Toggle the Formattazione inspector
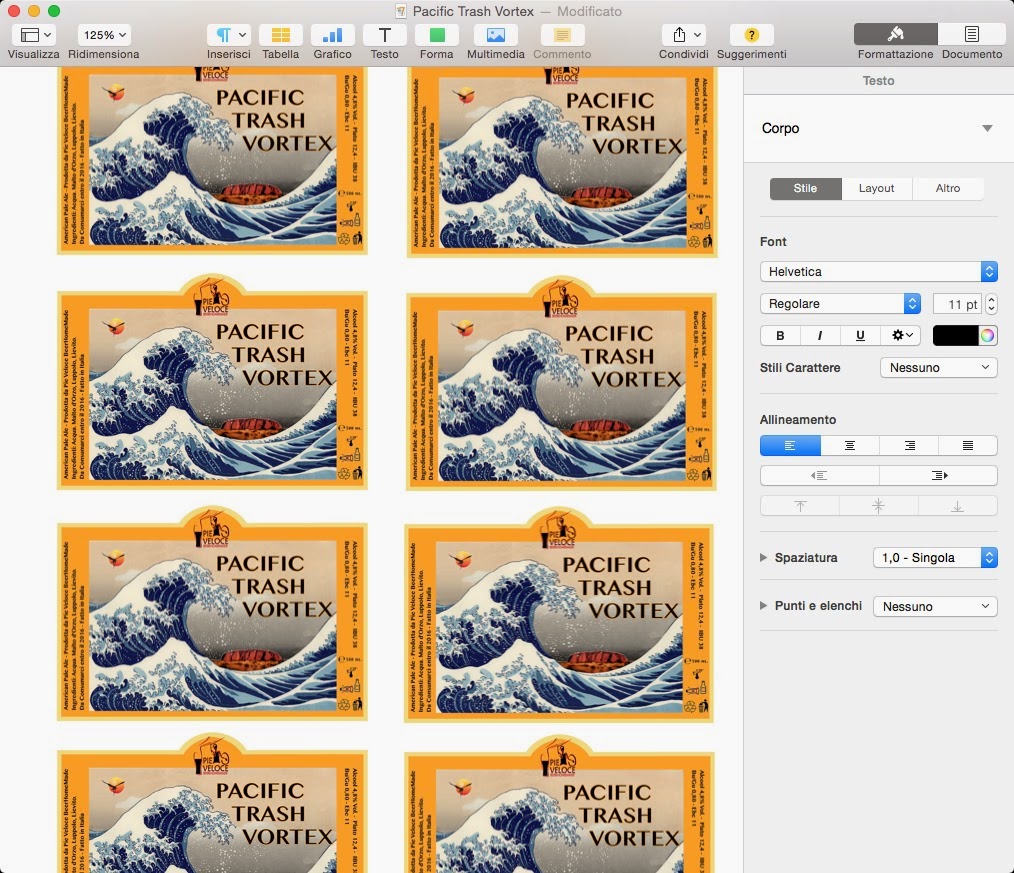 coord(896,34)
